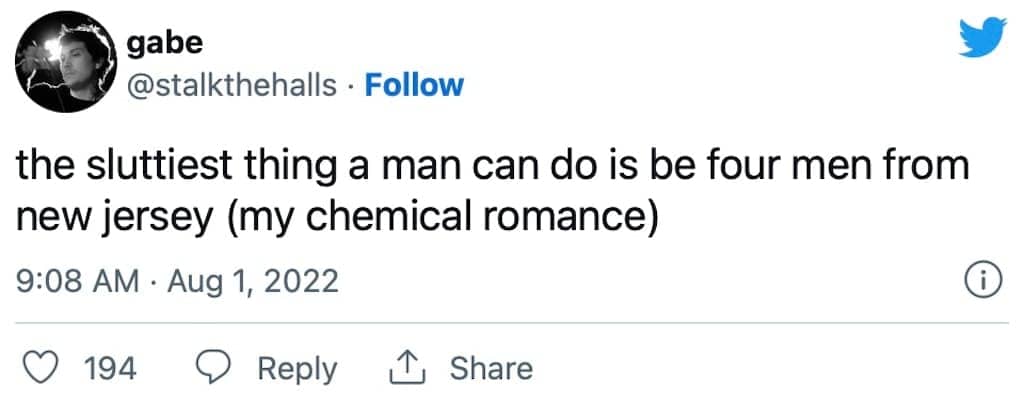This screenshot has width=1024, height=405.
Task: Click the separator dot before Follow
Action: (x=351, y=86)
